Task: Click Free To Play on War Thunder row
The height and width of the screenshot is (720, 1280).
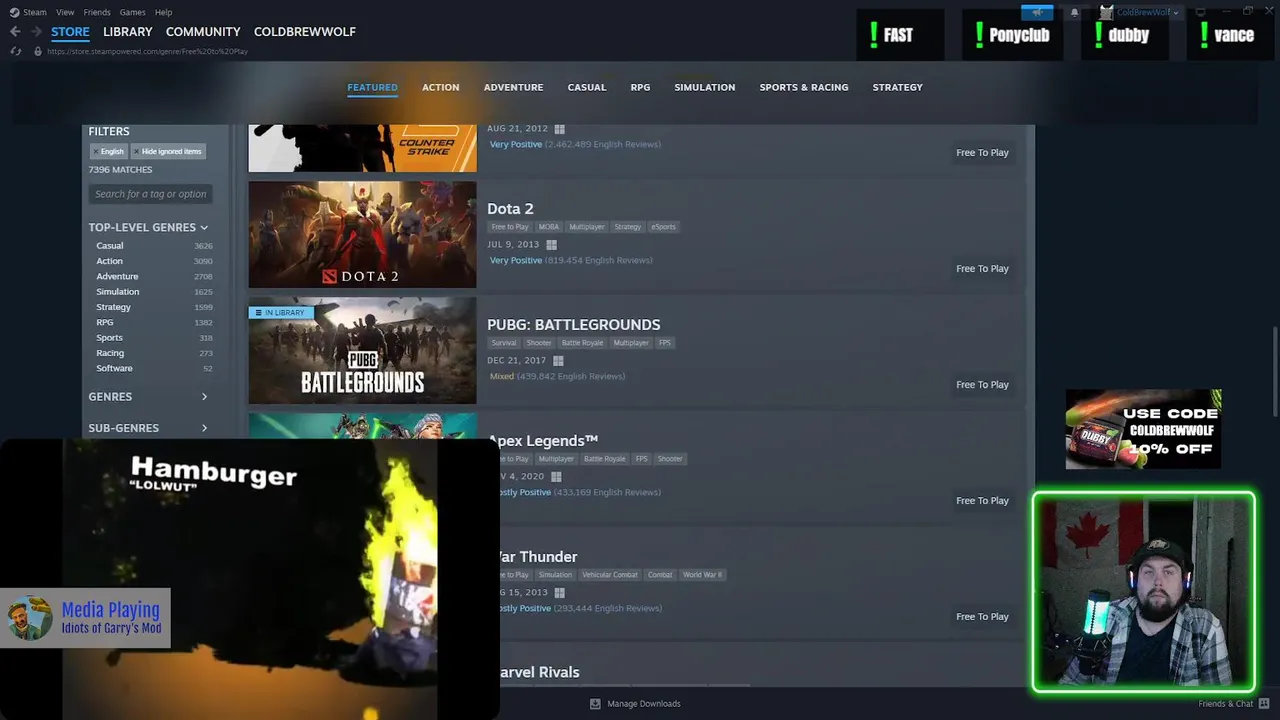Action: point(982,616)
